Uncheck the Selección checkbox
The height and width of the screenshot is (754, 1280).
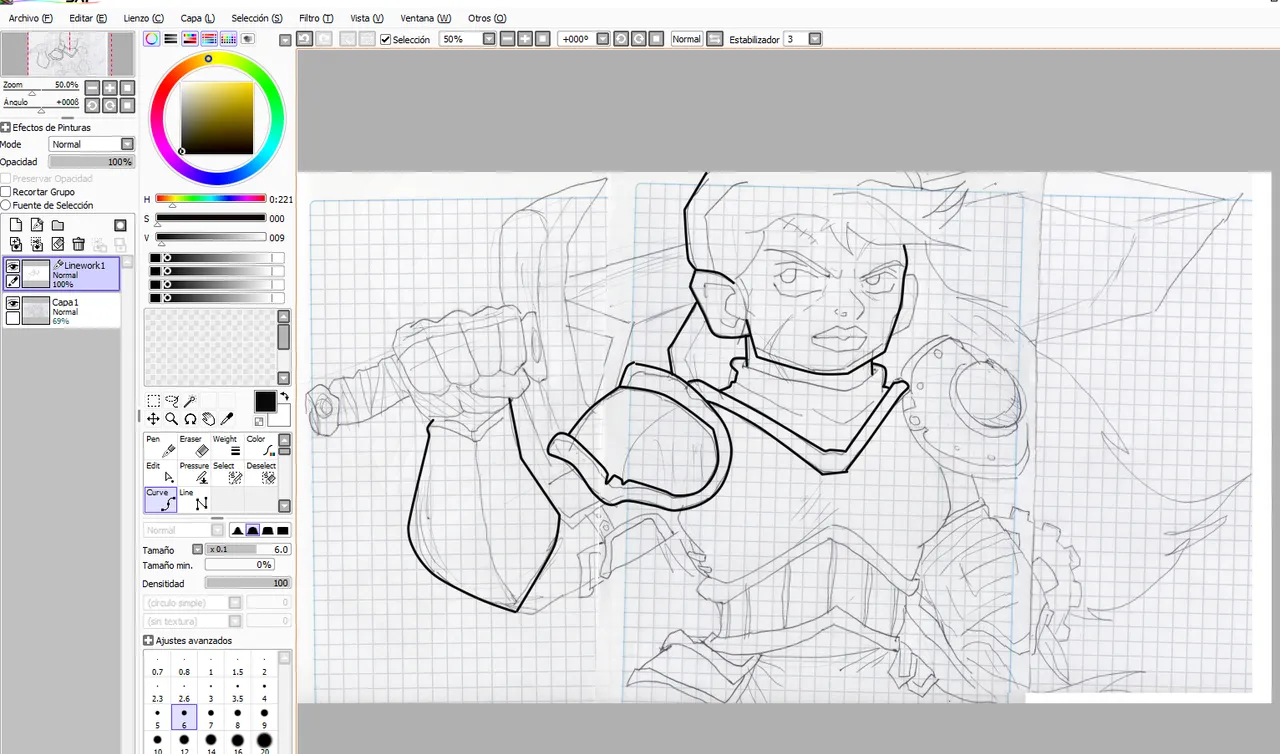pyautogui.click(x=386, y=39)
